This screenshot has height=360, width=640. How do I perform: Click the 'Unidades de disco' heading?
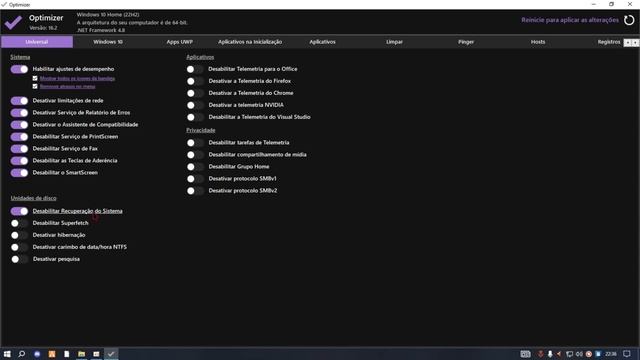tap(33, 198)
